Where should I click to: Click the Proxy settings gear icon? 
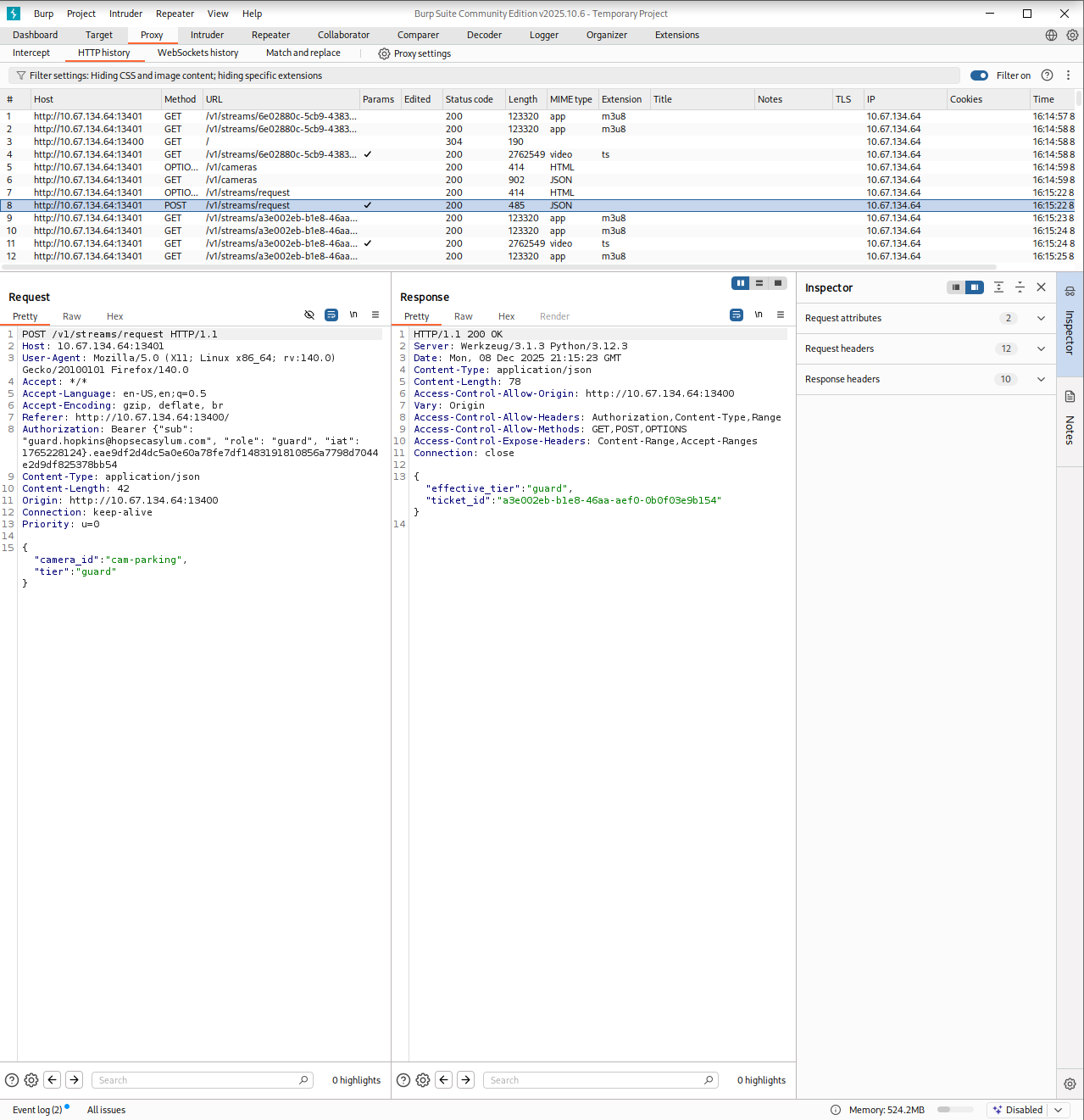(384, 53)
